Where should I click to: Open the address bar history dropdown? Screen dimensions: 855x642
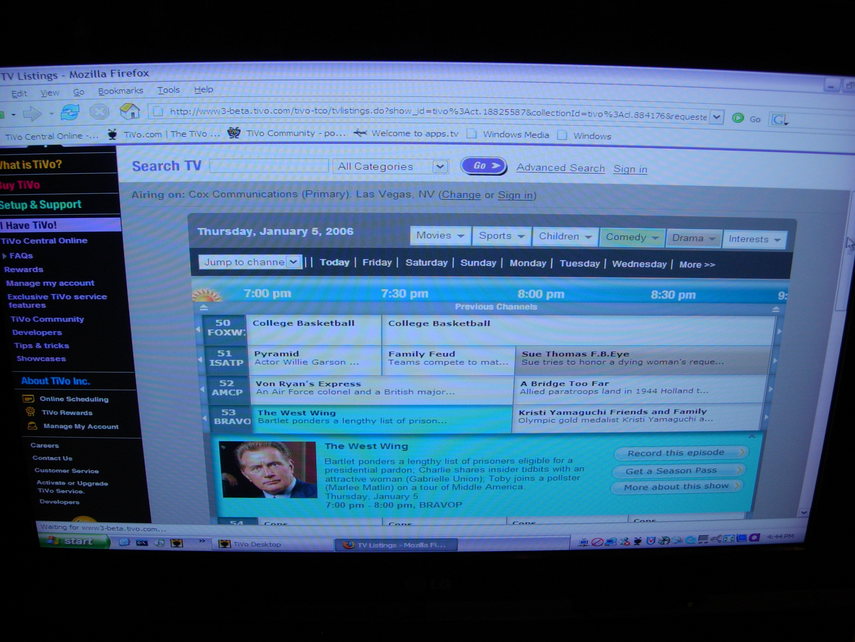coord(716,117)
